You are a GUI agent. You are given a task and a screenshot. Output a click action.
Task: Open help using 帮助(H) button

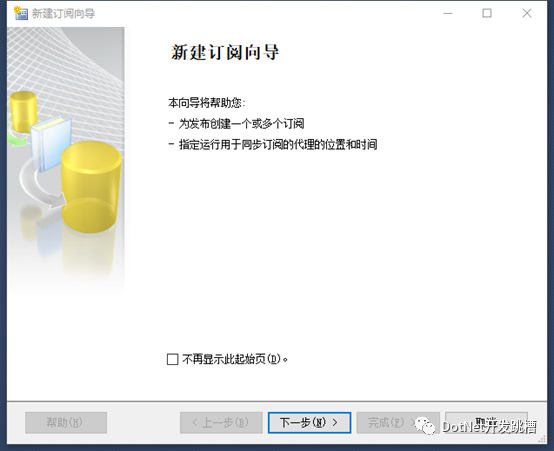[x=66, y=422]
